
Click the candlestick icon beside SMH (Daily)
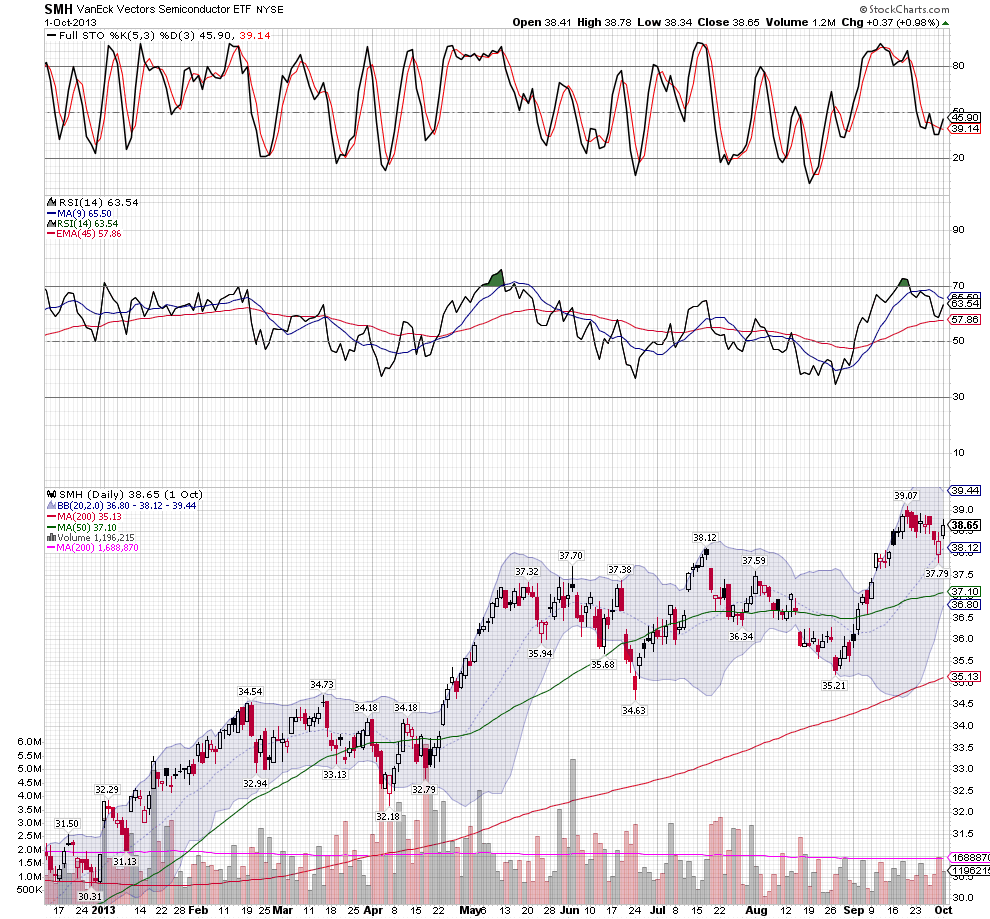50,495
